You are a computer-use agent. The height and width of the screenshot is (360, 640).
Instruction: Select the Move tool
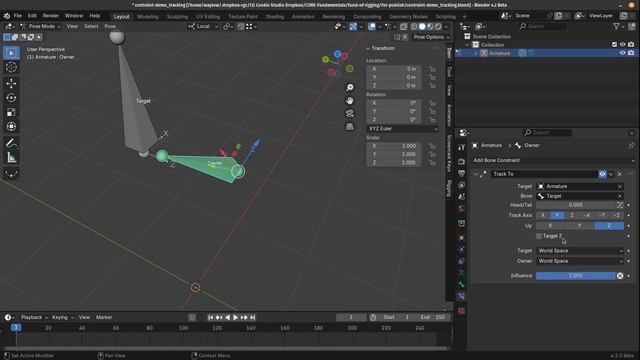pyautogui.click(x=11, y=83)
